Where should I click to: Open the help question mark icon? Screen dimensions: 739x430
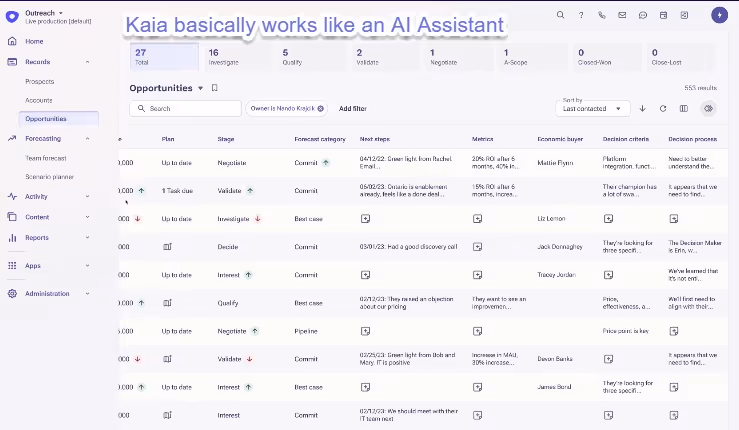coord(581,15)
